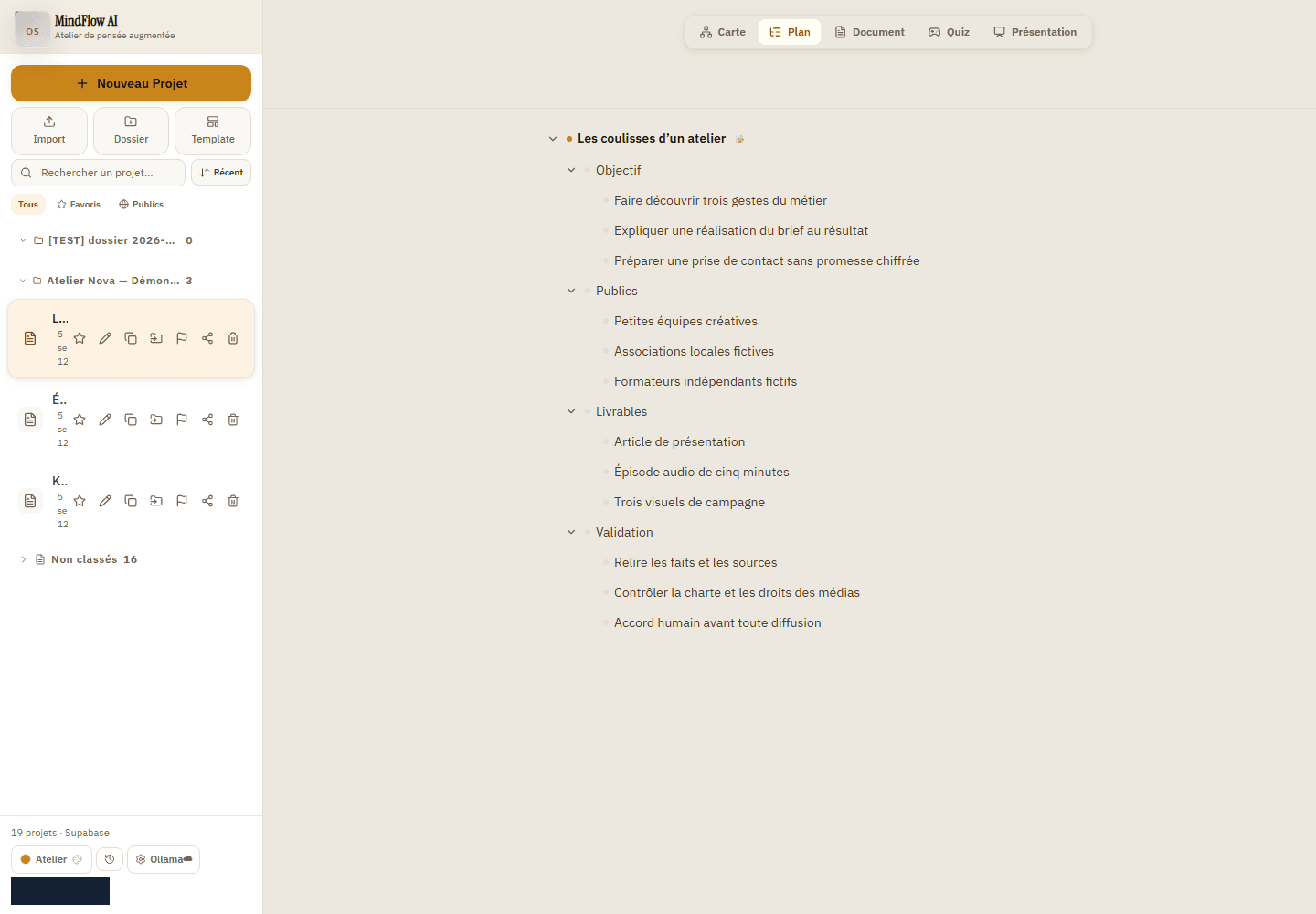This screenshot has height=914, width=1316.
Task: Move the "L…" project to a folder
Action: [x=156, y=338]
